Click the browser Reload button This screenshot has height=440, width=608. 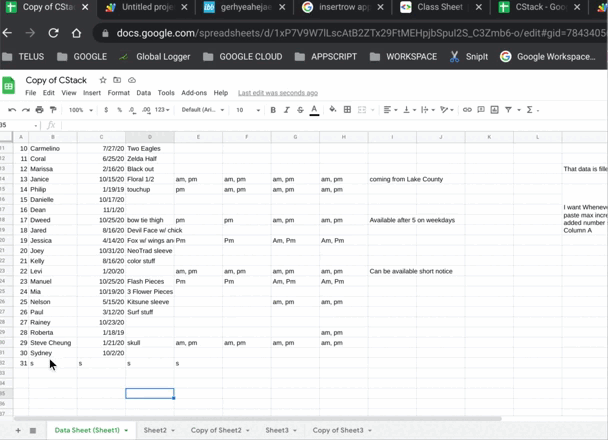53,33
